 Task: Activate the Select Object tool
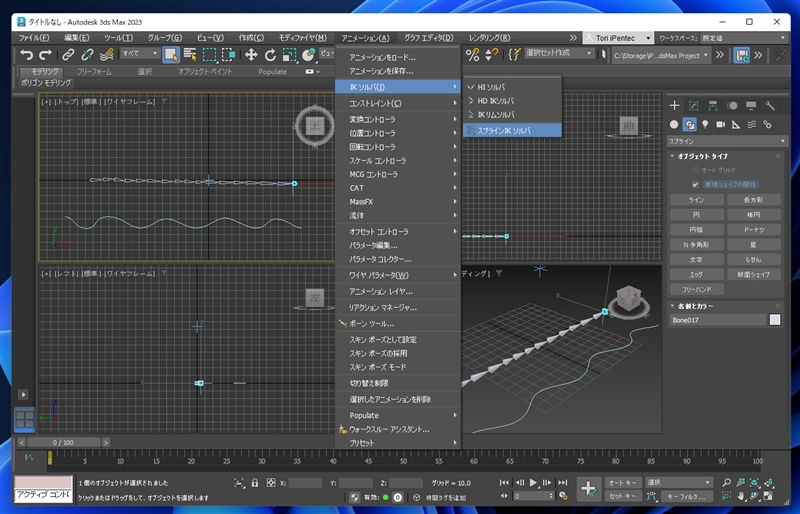[x=171, y=55]
